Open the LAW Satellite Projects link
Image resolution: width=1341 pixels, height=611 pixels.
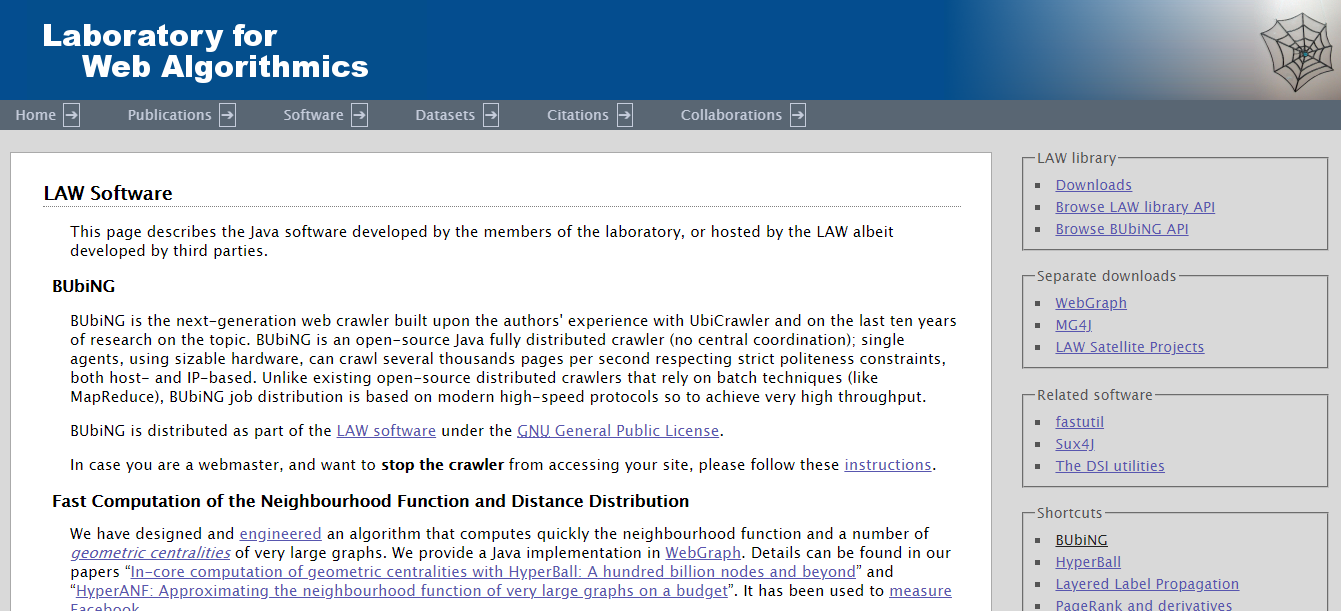(1130, 347)
